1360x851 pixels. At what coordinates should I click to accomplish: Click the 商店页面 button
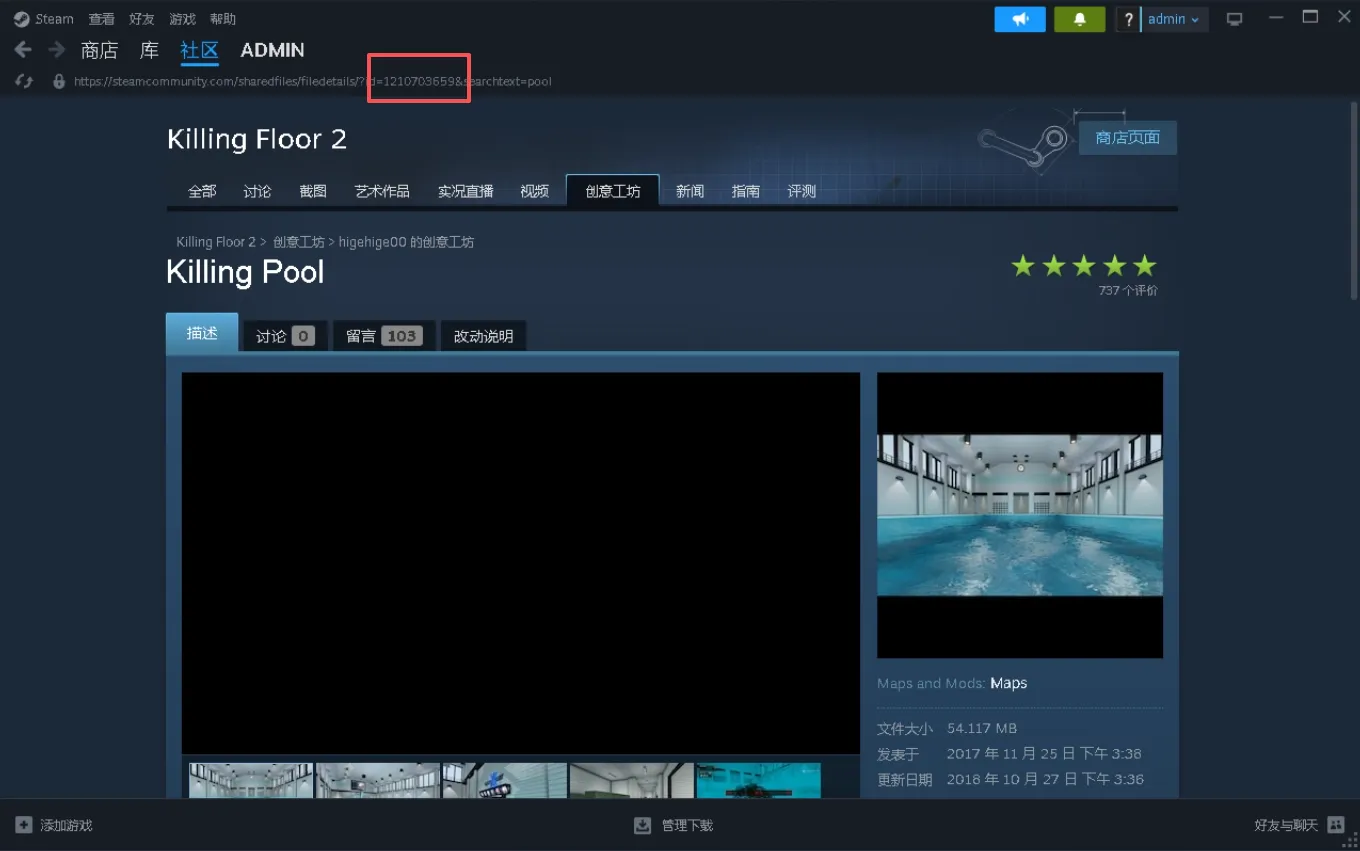coord(1127,138)
